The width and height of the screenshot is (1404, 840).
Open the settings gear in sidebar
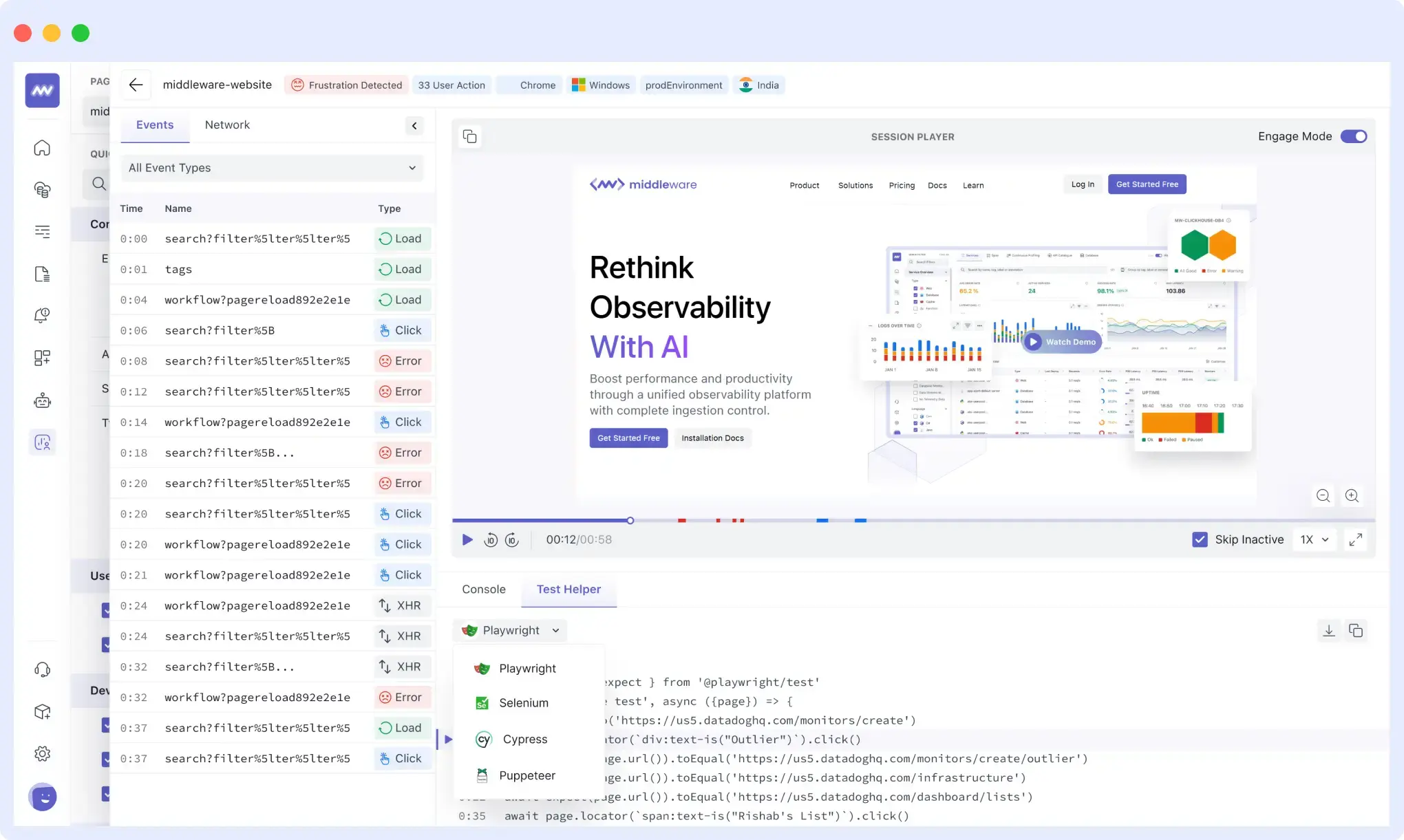(43, 754)
